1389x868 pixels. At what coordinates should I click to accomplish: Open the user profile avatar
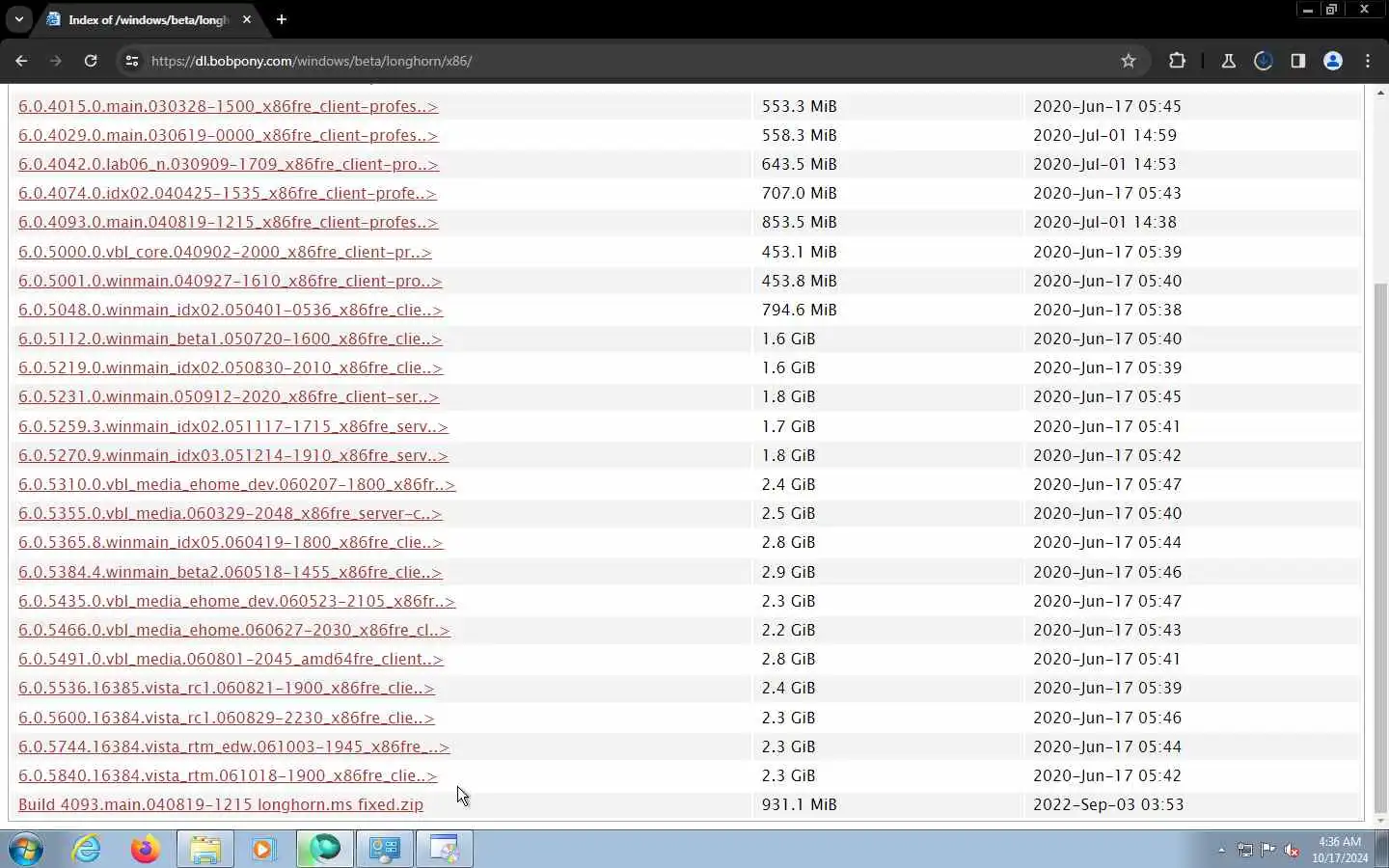coord(1333,61)
